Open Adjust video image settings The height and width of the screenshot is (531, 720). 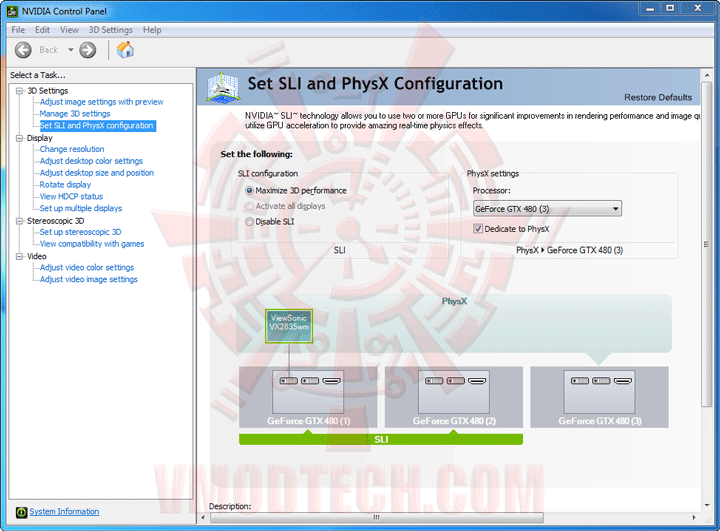pos(89,279)
